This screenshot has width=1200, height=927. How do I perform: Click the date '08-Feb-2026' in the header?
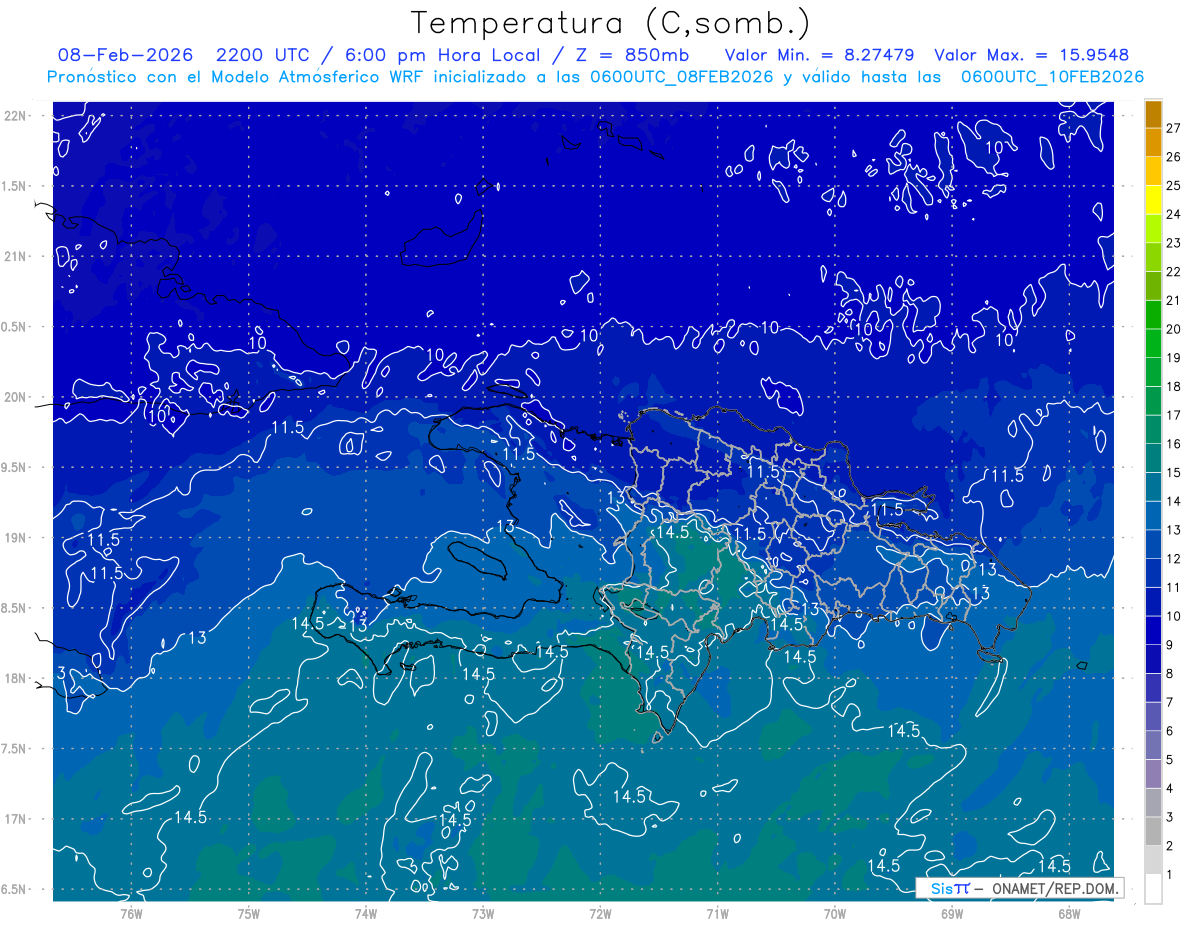(125, 55)
